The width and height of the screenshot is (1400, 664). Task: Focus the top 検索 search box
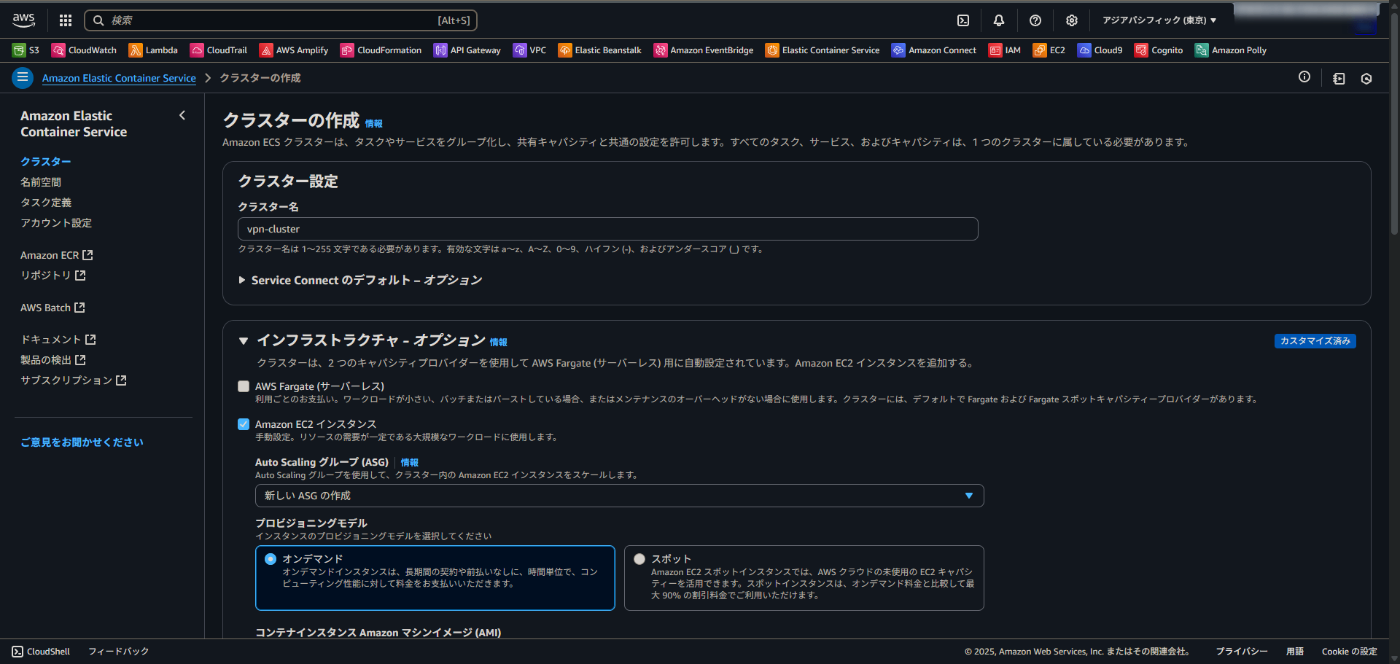[281, 20]
